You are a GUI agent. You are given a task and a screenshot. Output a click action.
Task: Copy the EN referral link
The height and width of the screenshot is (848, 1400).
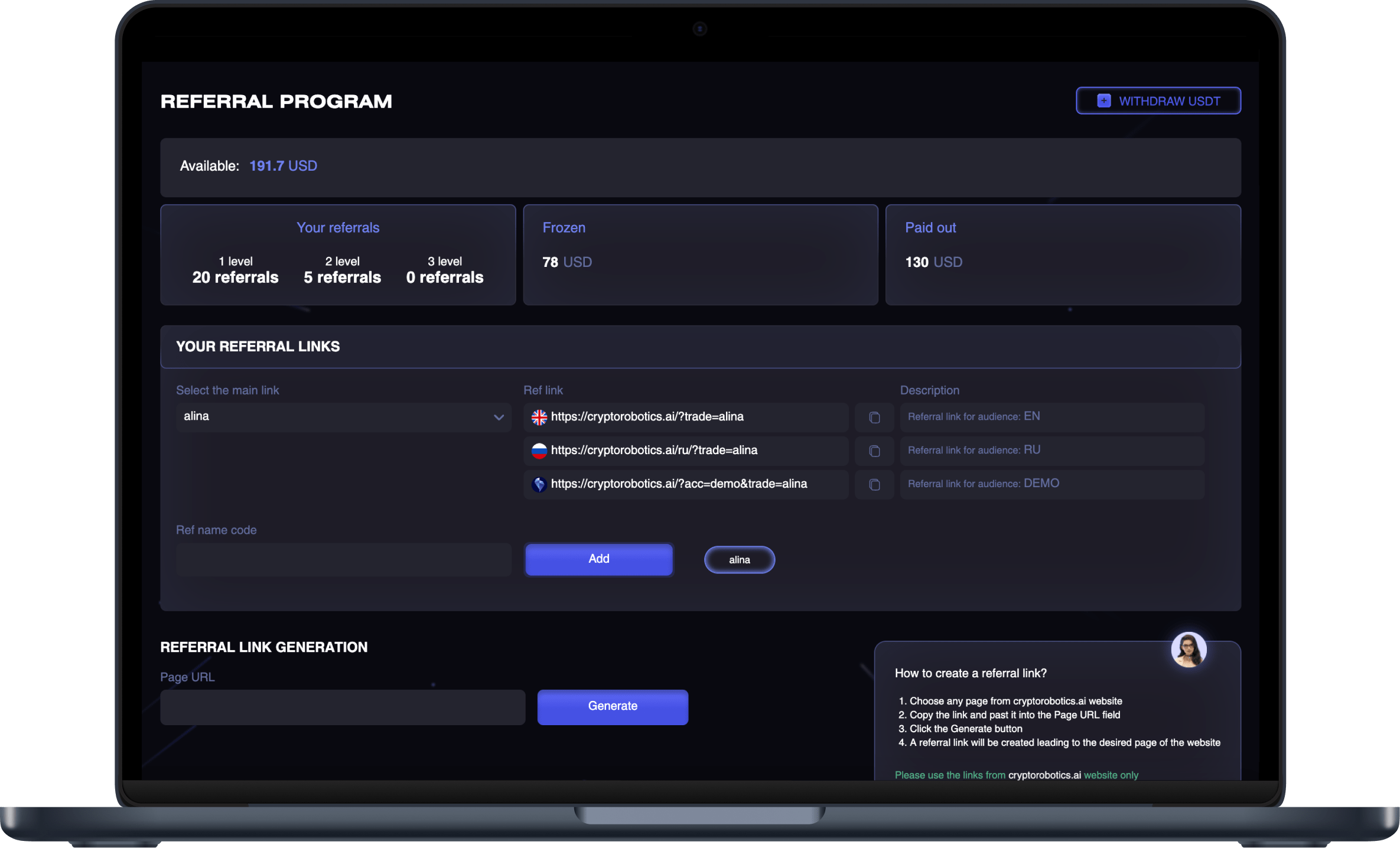(874, 418)
